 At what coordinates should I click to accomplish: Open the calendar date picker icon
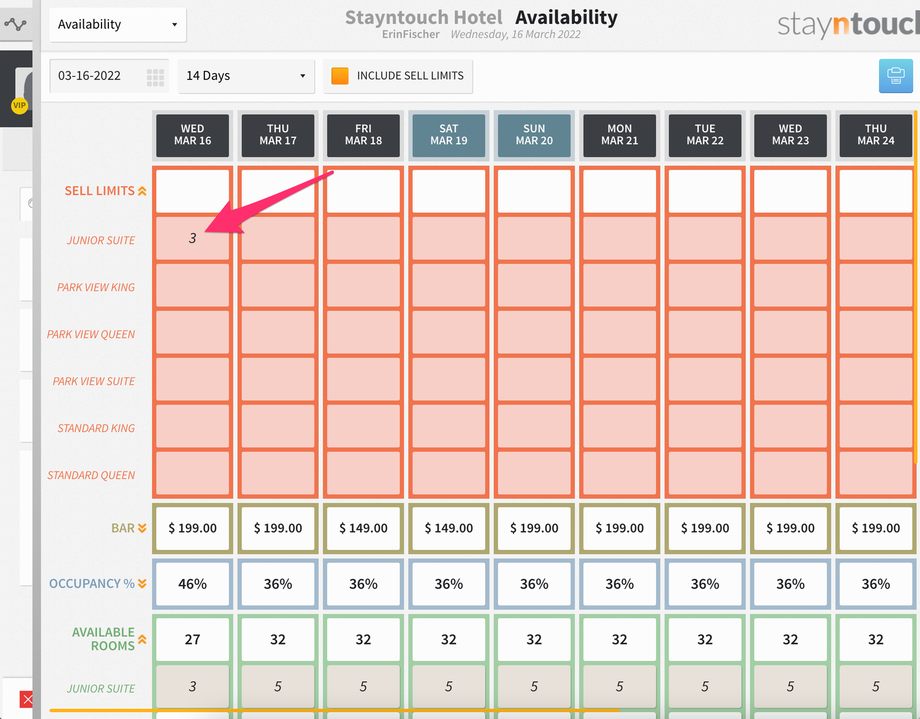coord(155,77)
